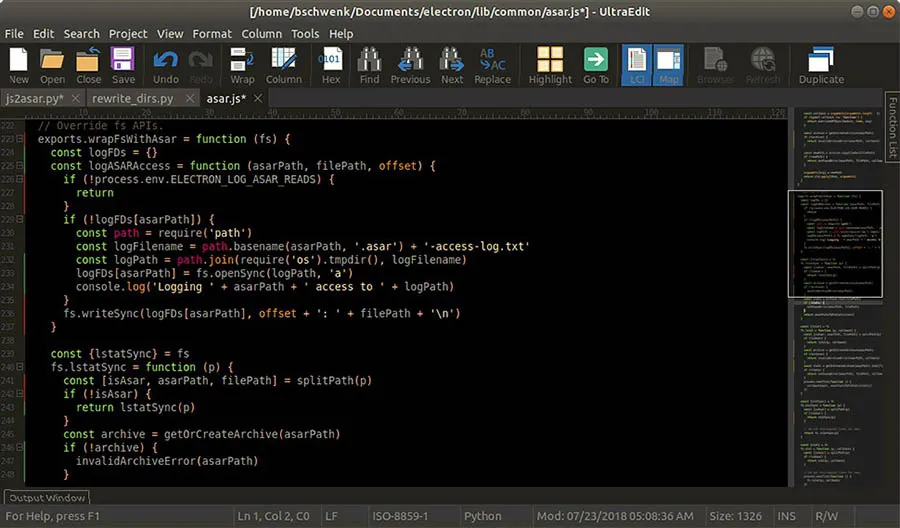Image resolution: width=900 pixels, height=528 pixels.
Task: Switch to the rewrite_dirs.py tab
Action: coord(131,98)
